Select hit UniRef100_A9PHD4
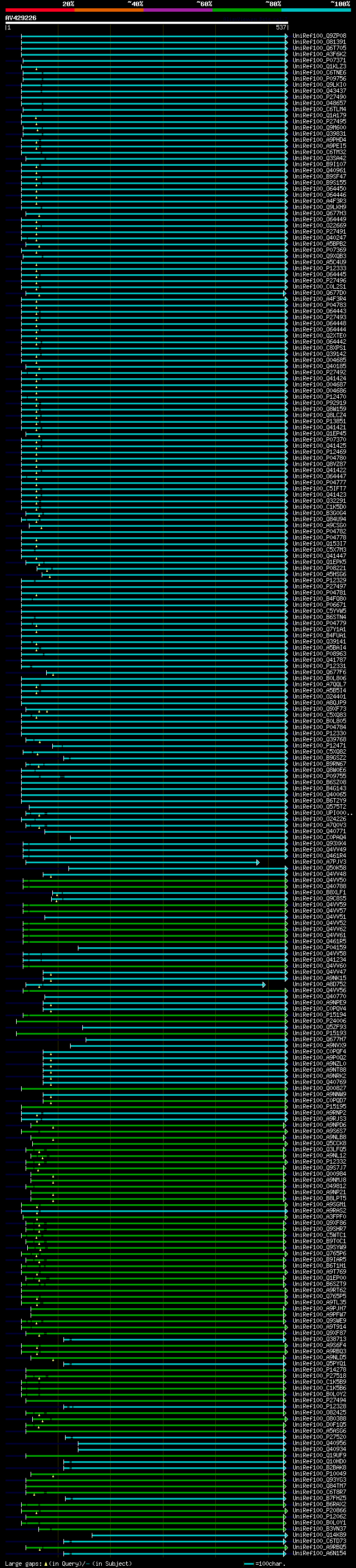 tap(319, 140)
